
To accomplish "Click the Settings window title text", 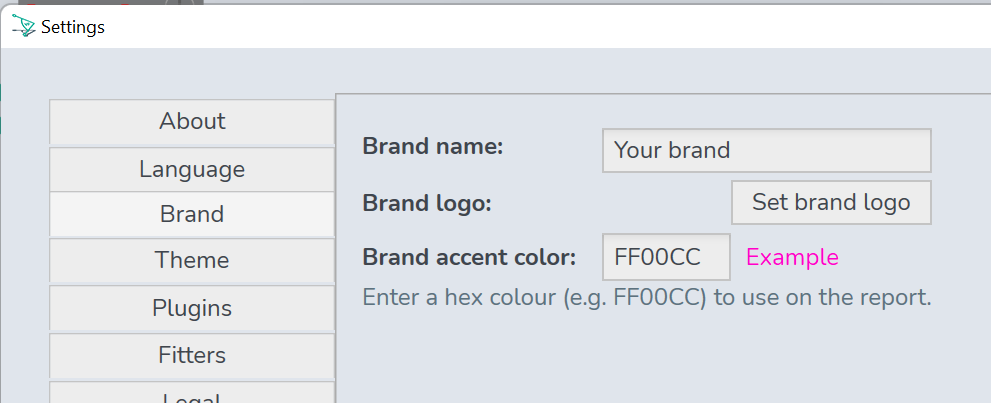I will (73, 27).
